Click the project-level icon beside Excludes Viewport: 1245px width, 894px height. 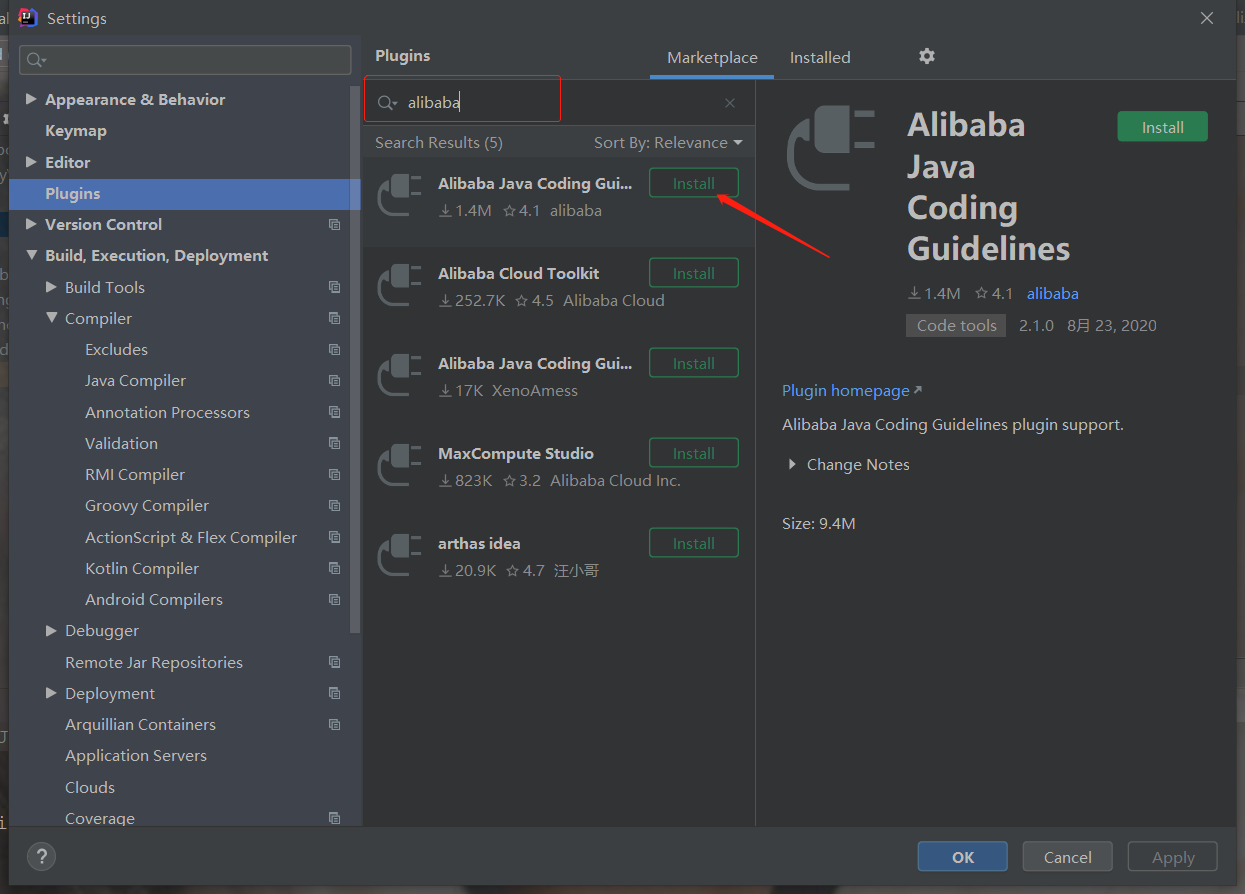pyautogui.click(x=335, y=350)
